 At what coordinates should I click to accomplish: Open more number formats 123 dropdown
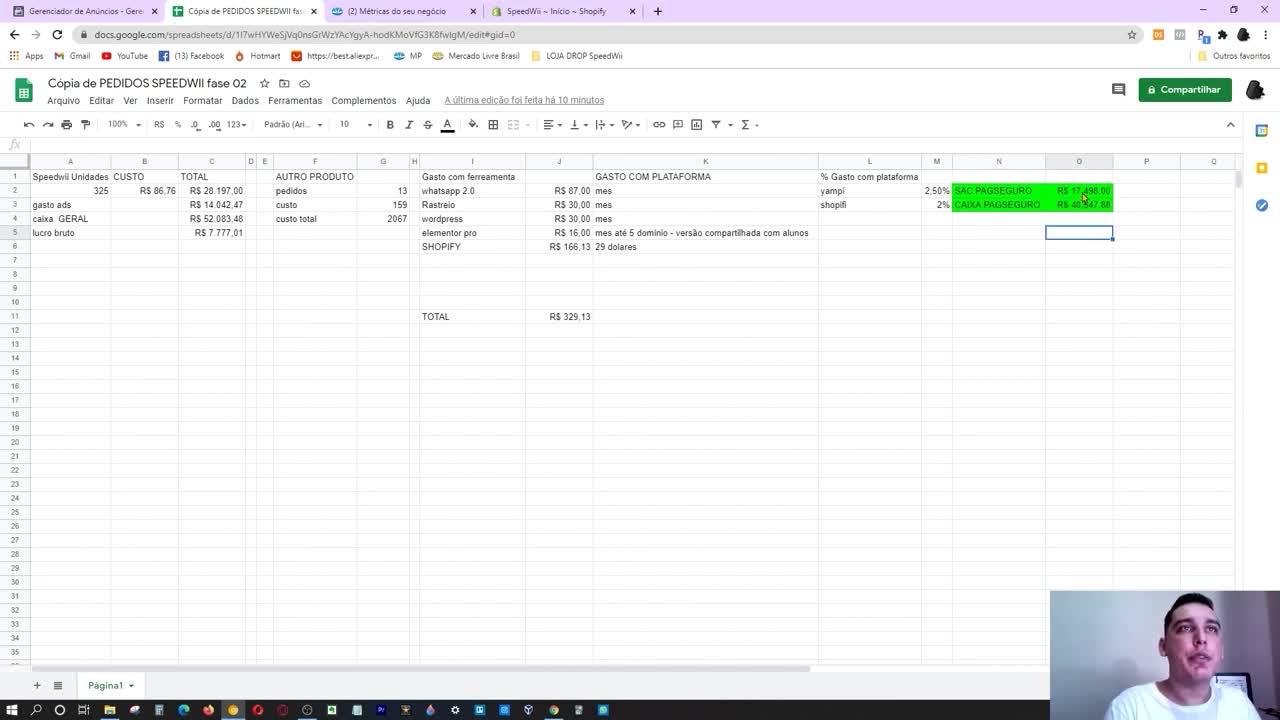237,125
